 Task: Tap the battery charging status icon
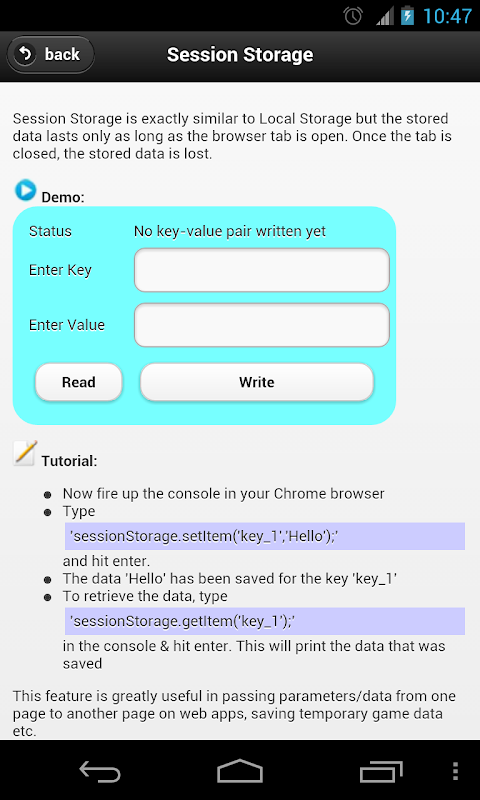(407, 16)
